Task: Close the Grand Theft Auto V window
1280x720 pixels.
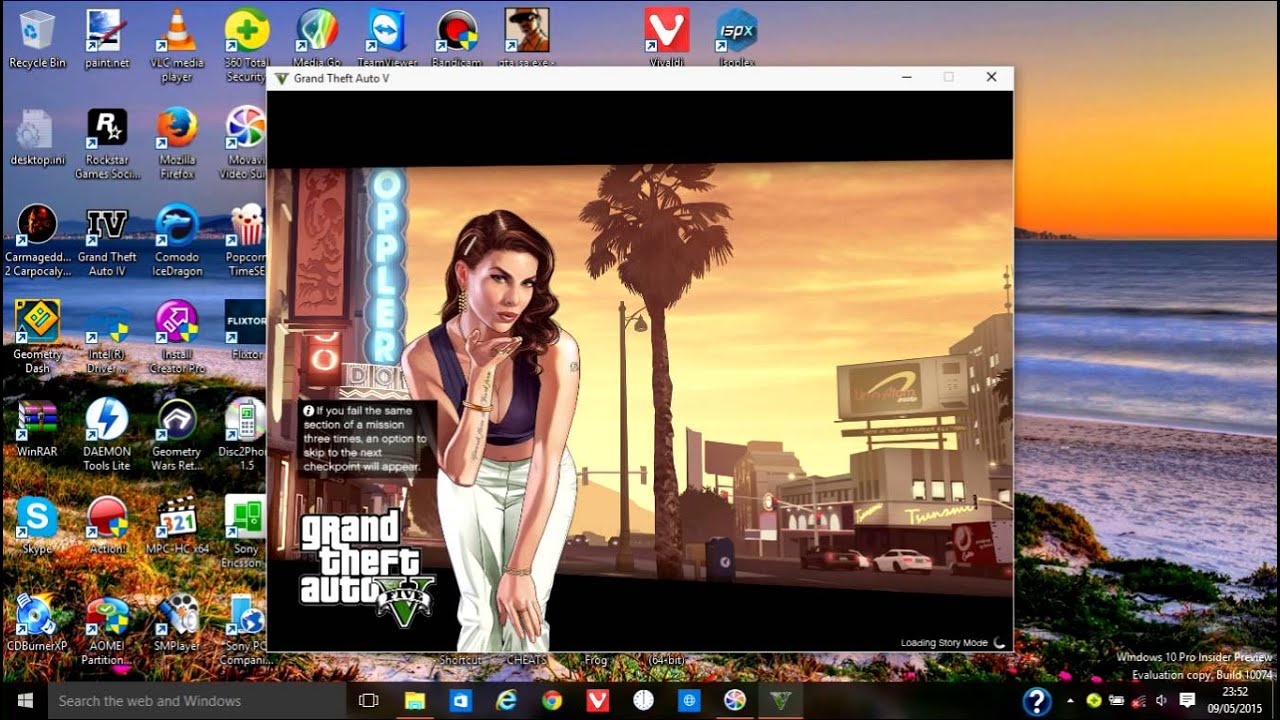Action: click(x=991, y=77)
